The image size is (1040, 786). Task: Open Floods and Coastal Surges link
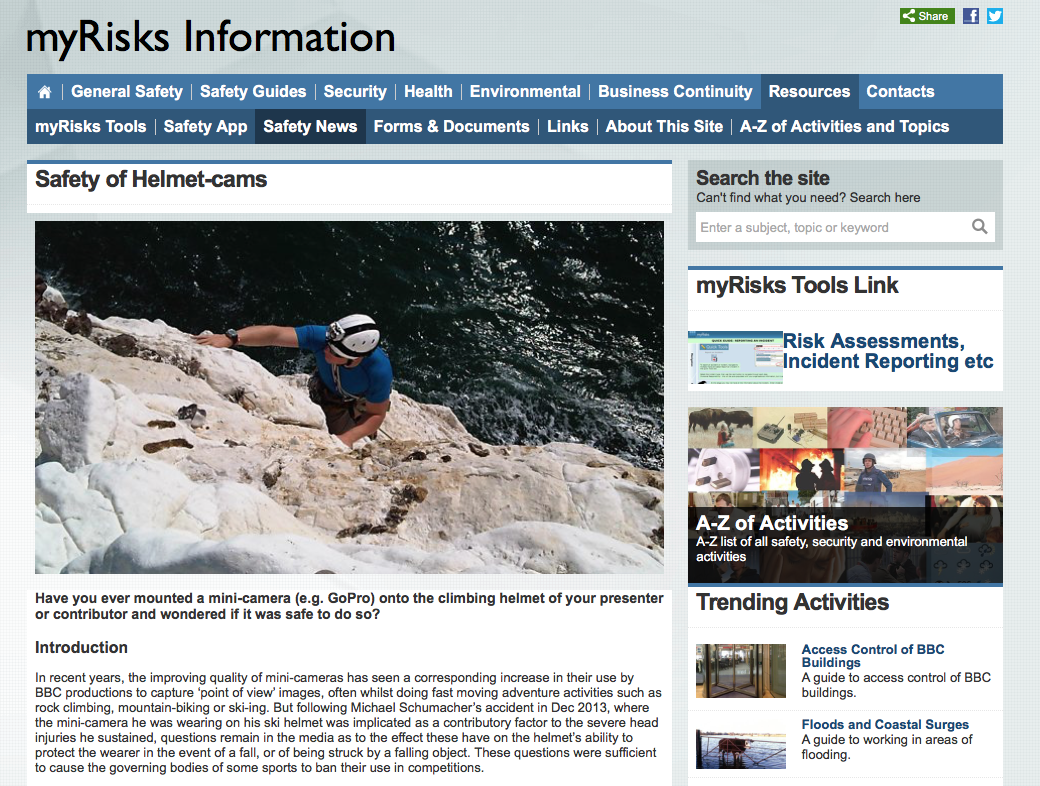click(x=885, y=724)
